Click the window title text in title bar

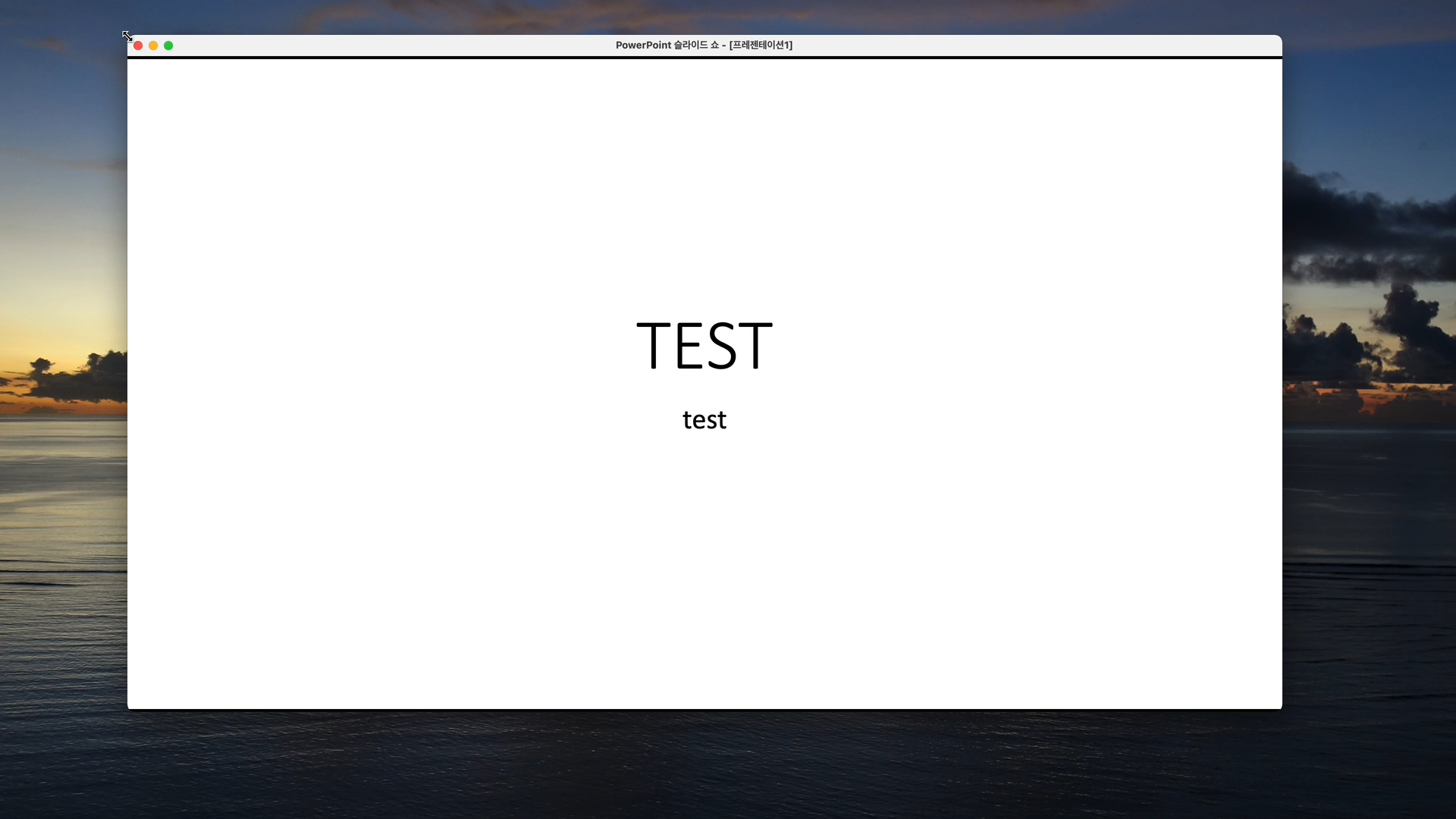[x=703, y=45]
